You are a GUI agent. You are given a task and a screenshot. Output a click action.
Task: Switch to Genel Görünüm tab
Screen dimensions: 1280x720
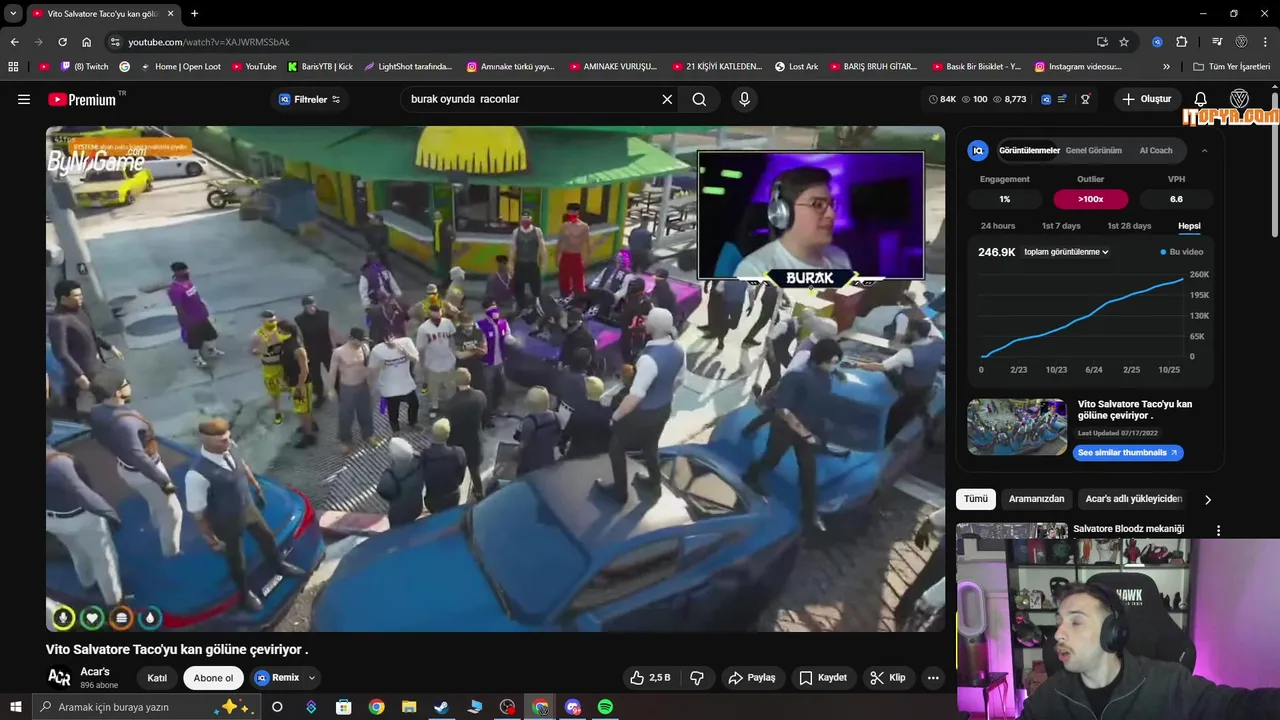(1093, 150)
